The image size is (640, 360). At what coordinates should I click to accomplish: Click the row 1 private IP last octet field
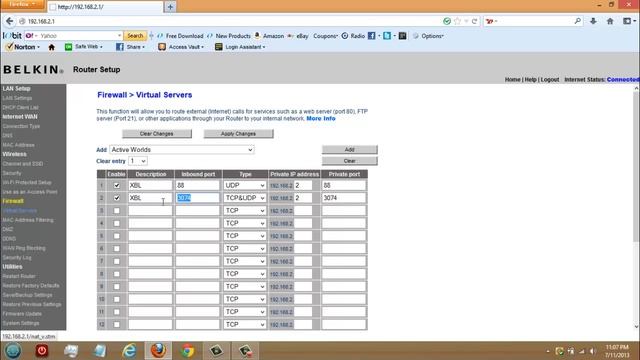pos(303,185)
